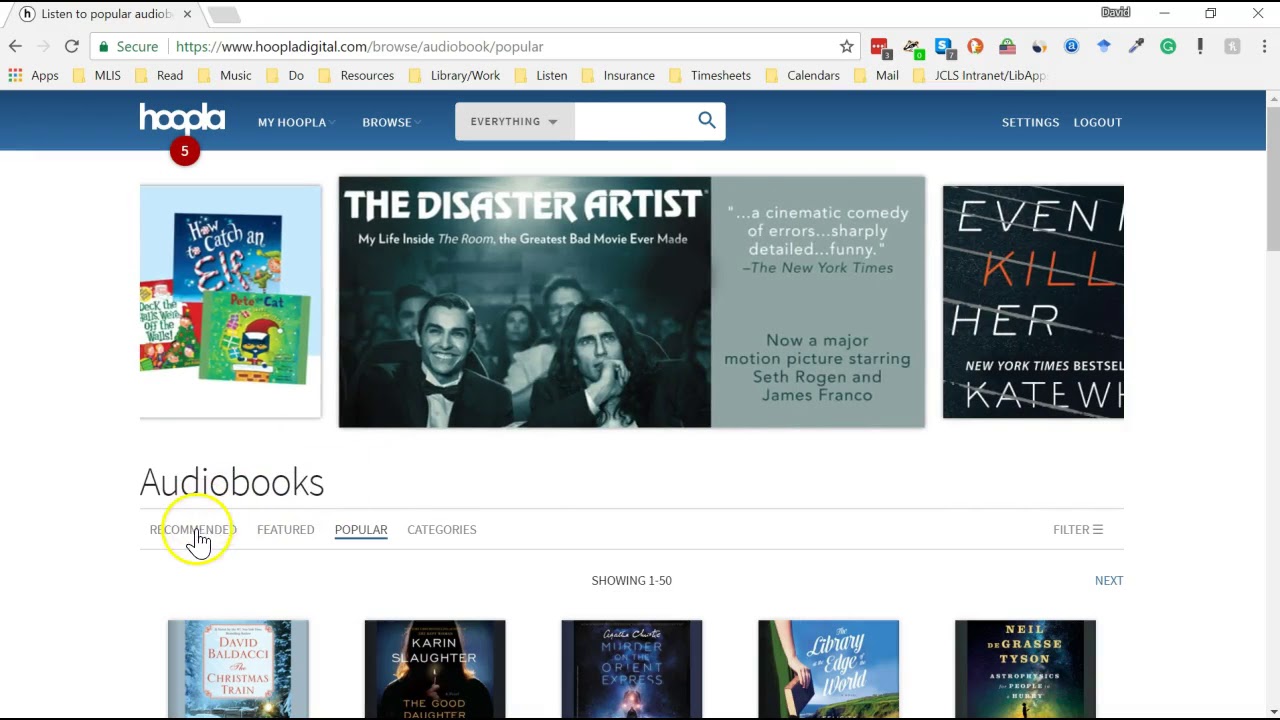The image size is (1280, 720).
Task: Bookmark this page with the star icon
Action: [847, 46]
